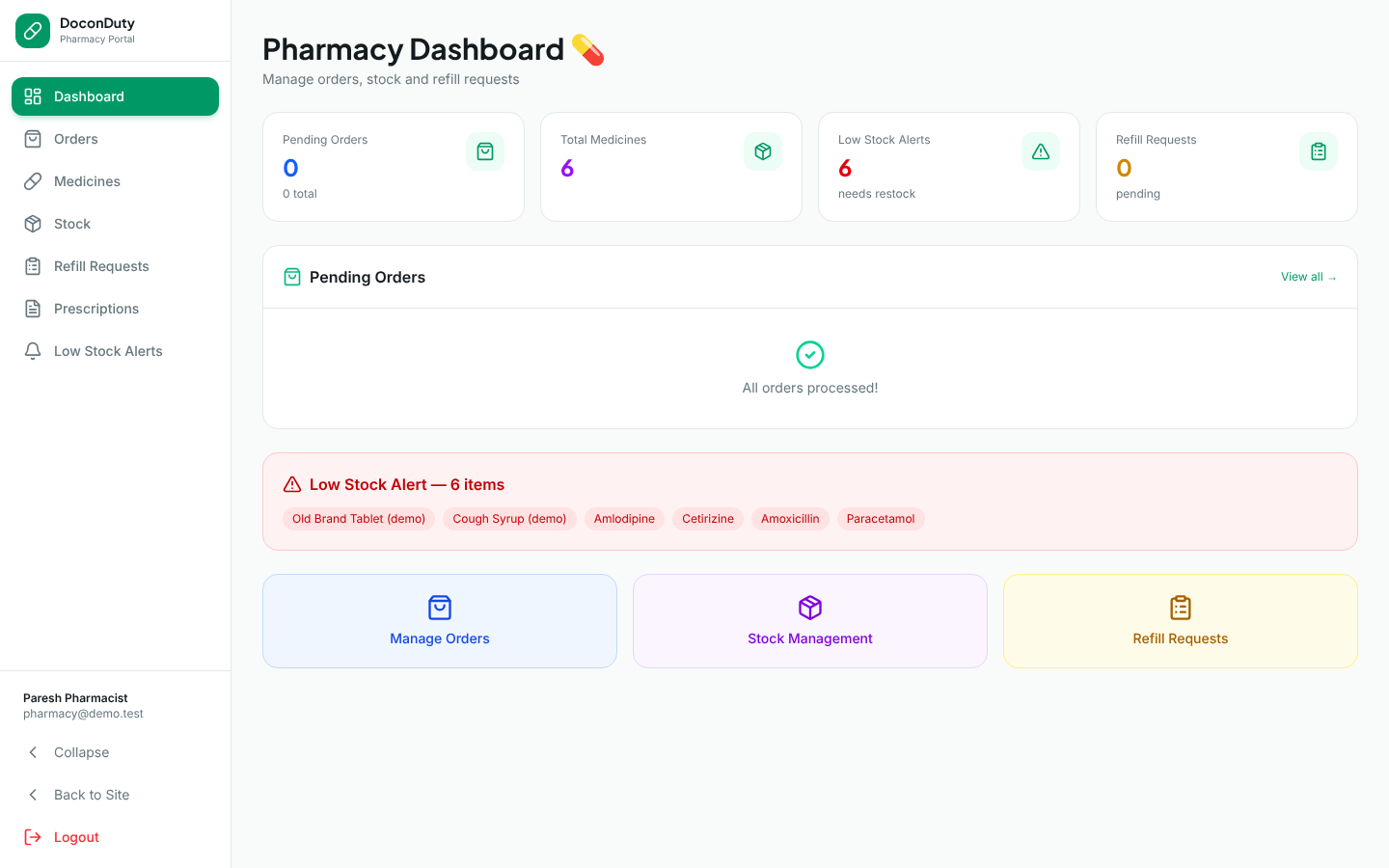Click the Logout exit icon in sidebar

tap(33, 837)
